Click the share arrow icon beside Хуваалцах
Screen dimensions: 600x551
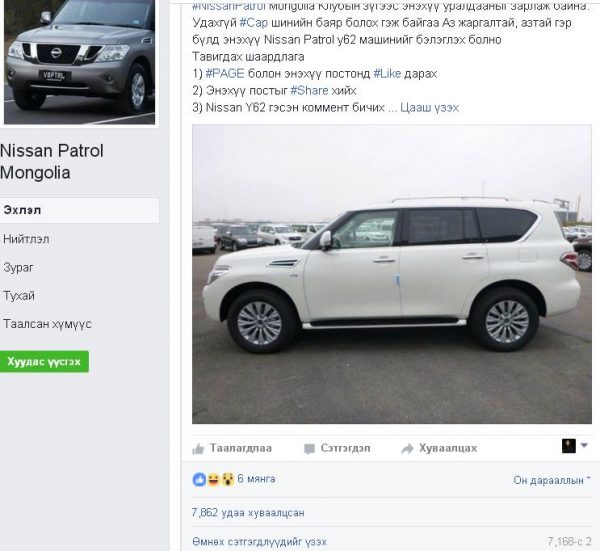pos(407,448)
